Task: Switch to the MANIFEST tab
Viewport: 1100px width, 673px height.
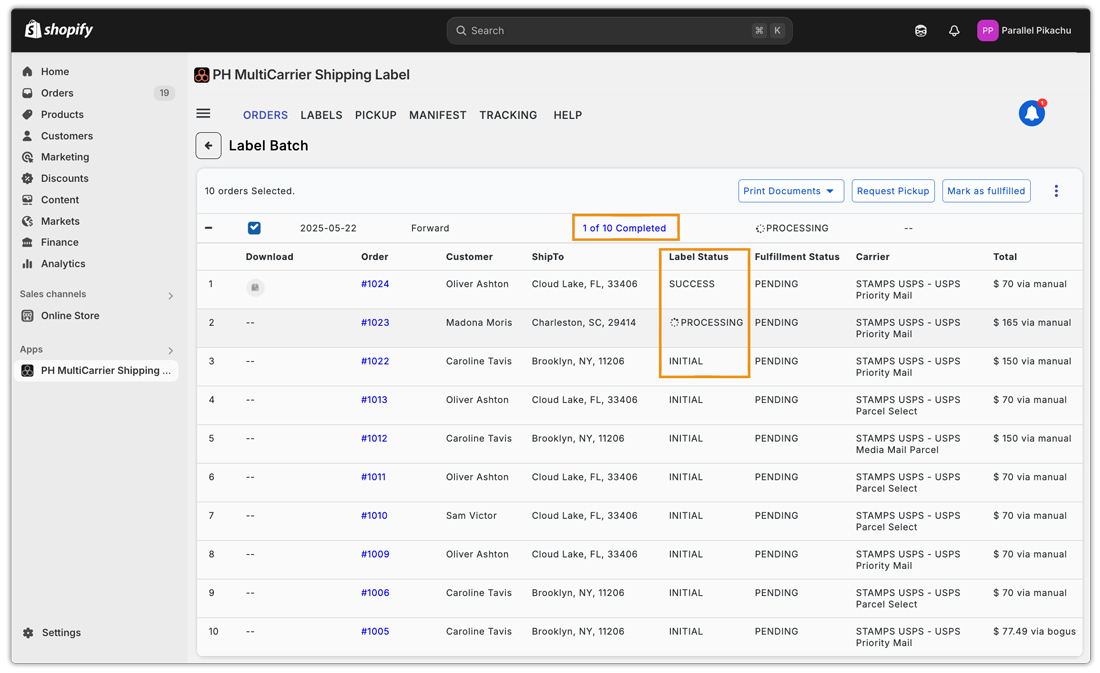Action: tap(438, 115)
